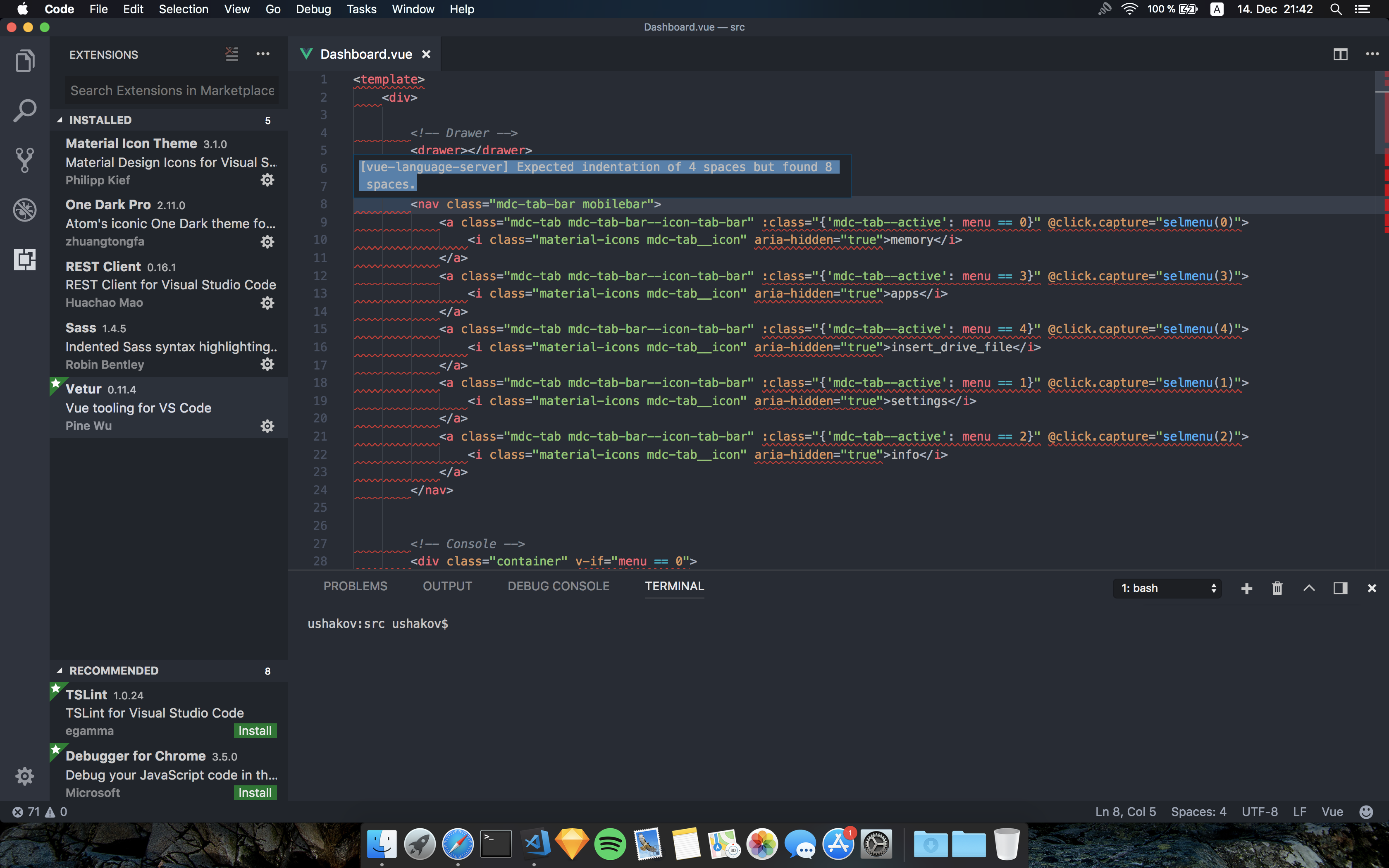The image size is (1389, 868).
Task: Split the editor using the split icon
Action: 1341,54
